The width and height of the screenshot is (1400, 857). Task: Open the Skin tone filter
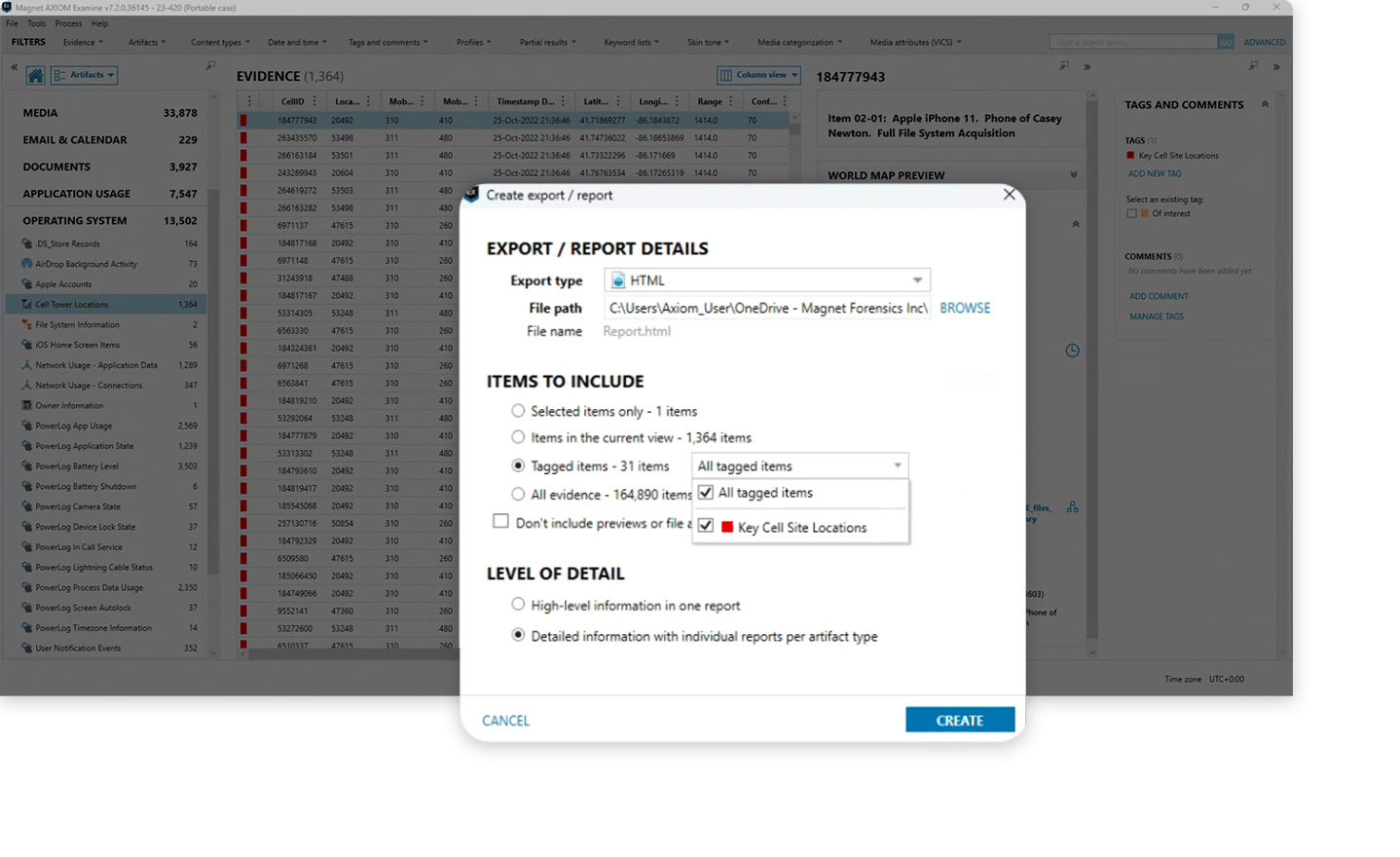click(x=708, y=42)
